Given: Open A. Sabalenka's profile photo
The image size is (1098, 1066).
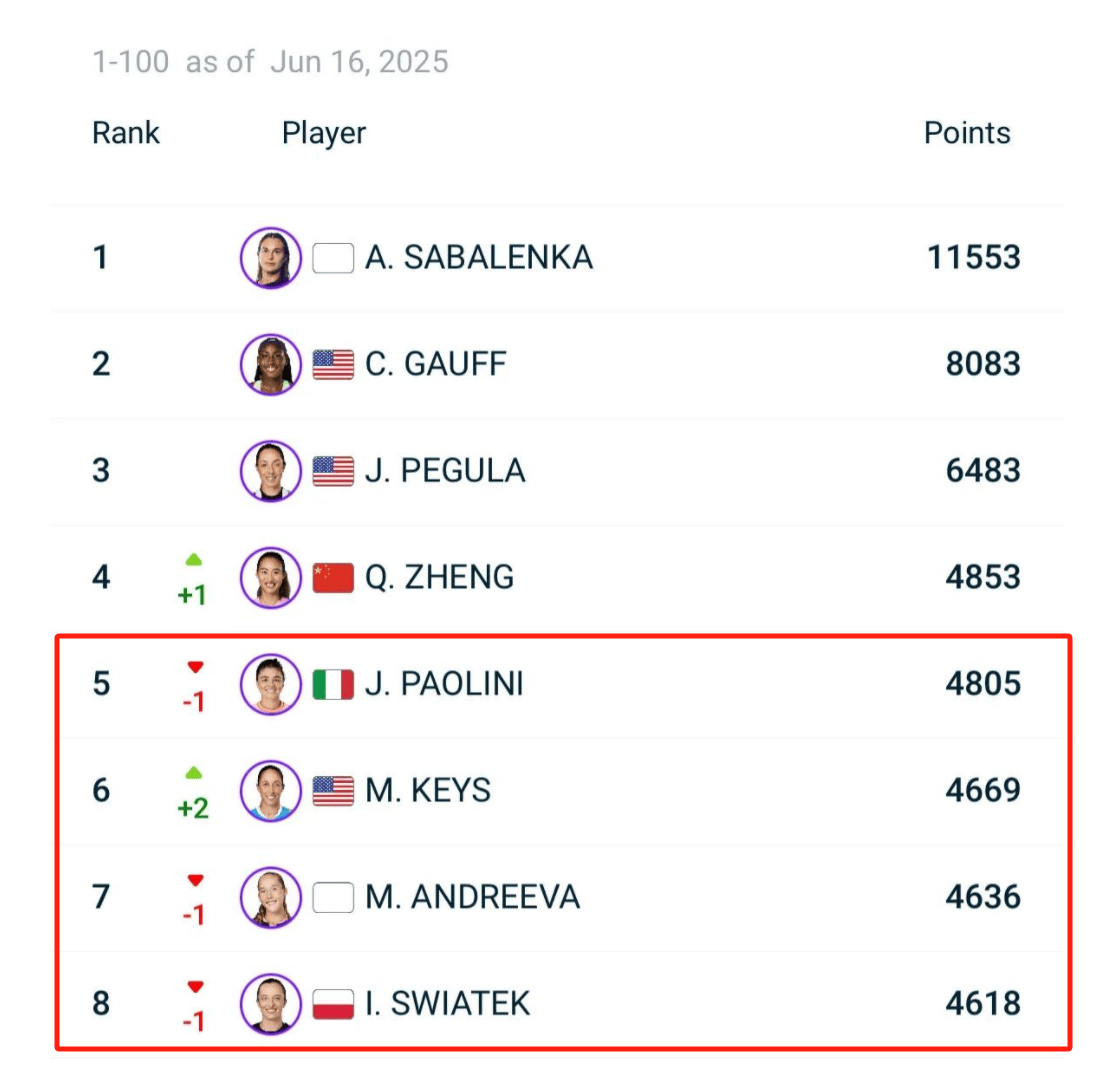Looking at the screenshot, I should [270, 258].
